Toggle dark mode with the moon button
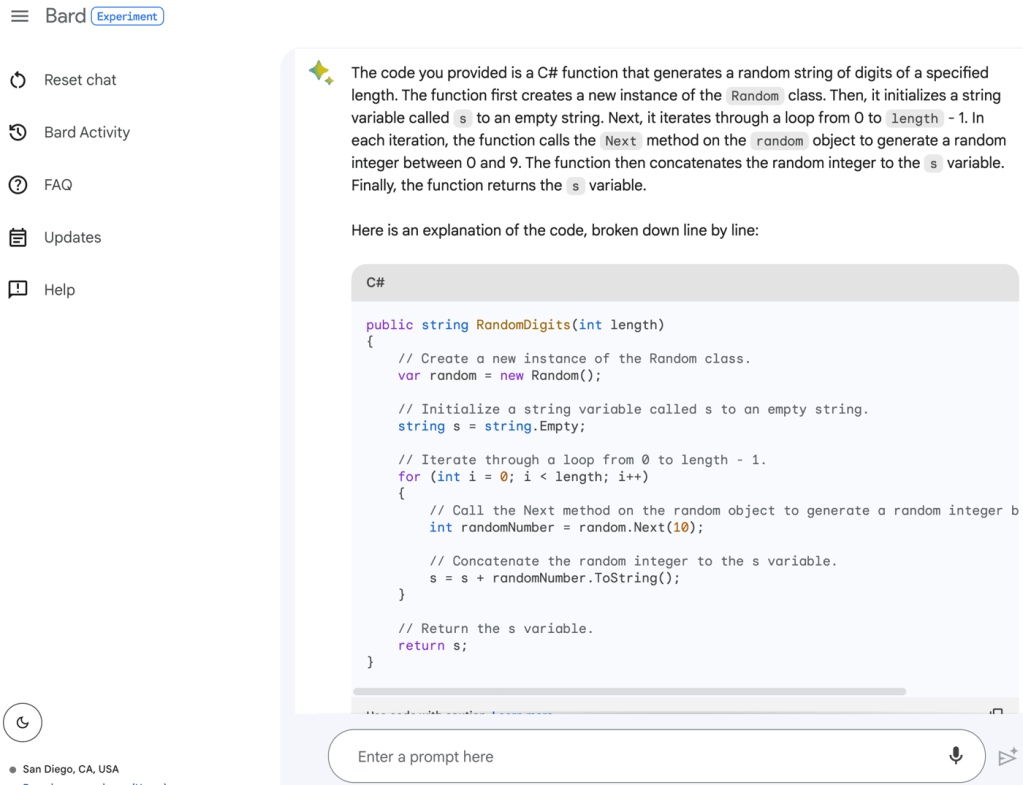This screenshot has width=1023, height=785. [23, 722]
